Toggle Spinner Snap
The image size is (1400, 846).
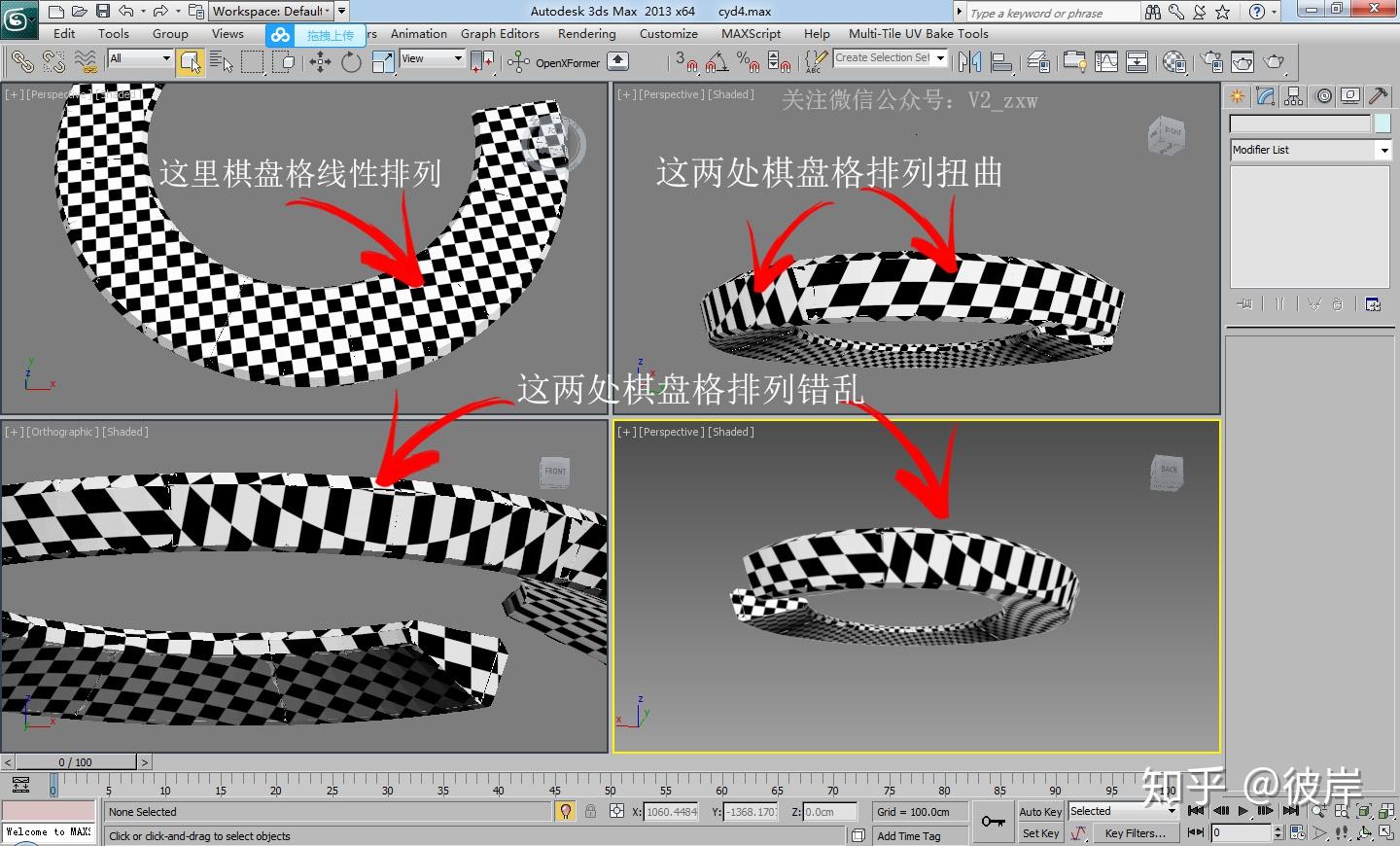(779, 62)
